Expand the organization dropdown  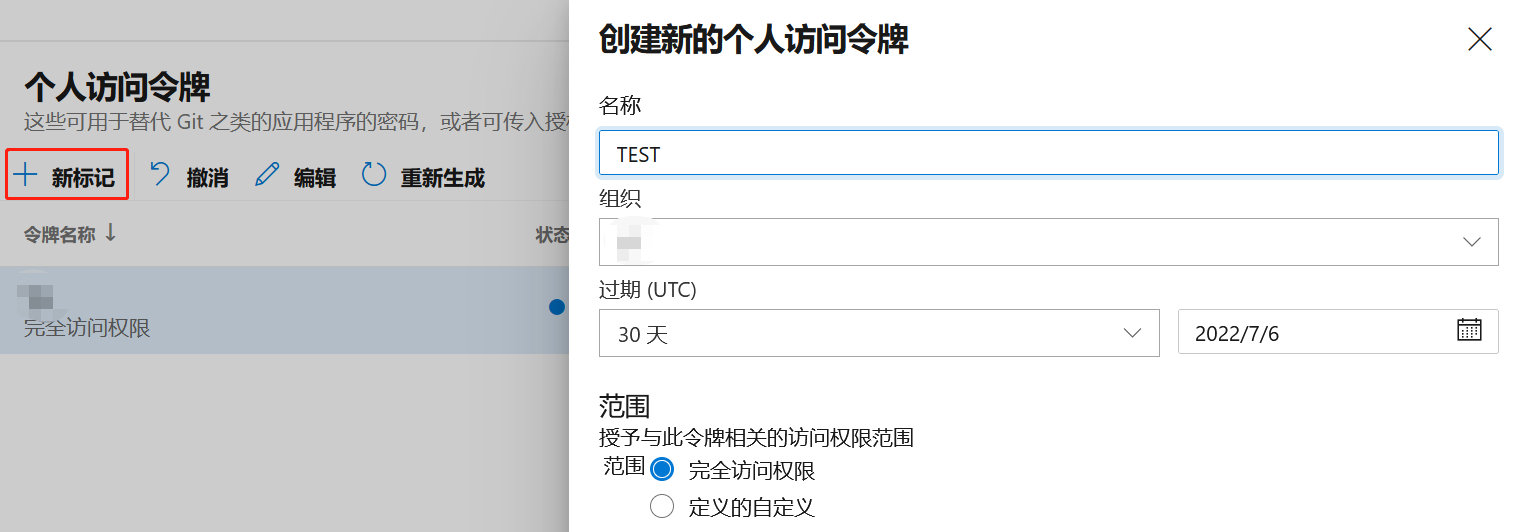tap(1048, 242)
